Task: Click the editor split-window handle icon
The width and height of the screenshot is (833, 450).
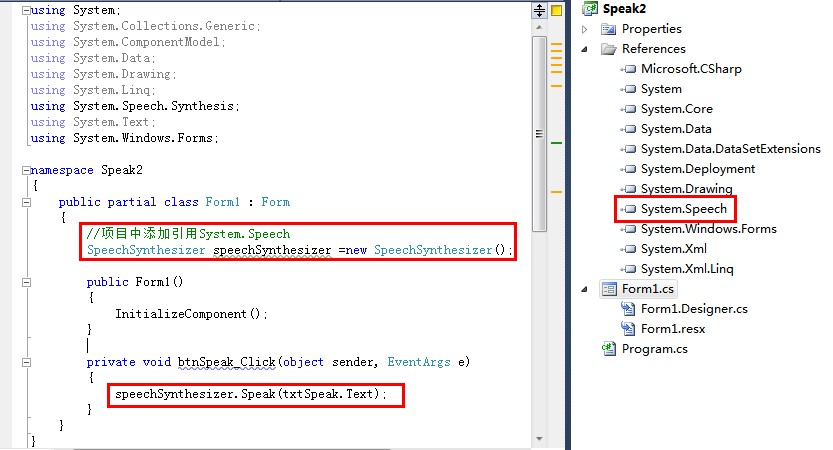Action: (x=539, y=10)
